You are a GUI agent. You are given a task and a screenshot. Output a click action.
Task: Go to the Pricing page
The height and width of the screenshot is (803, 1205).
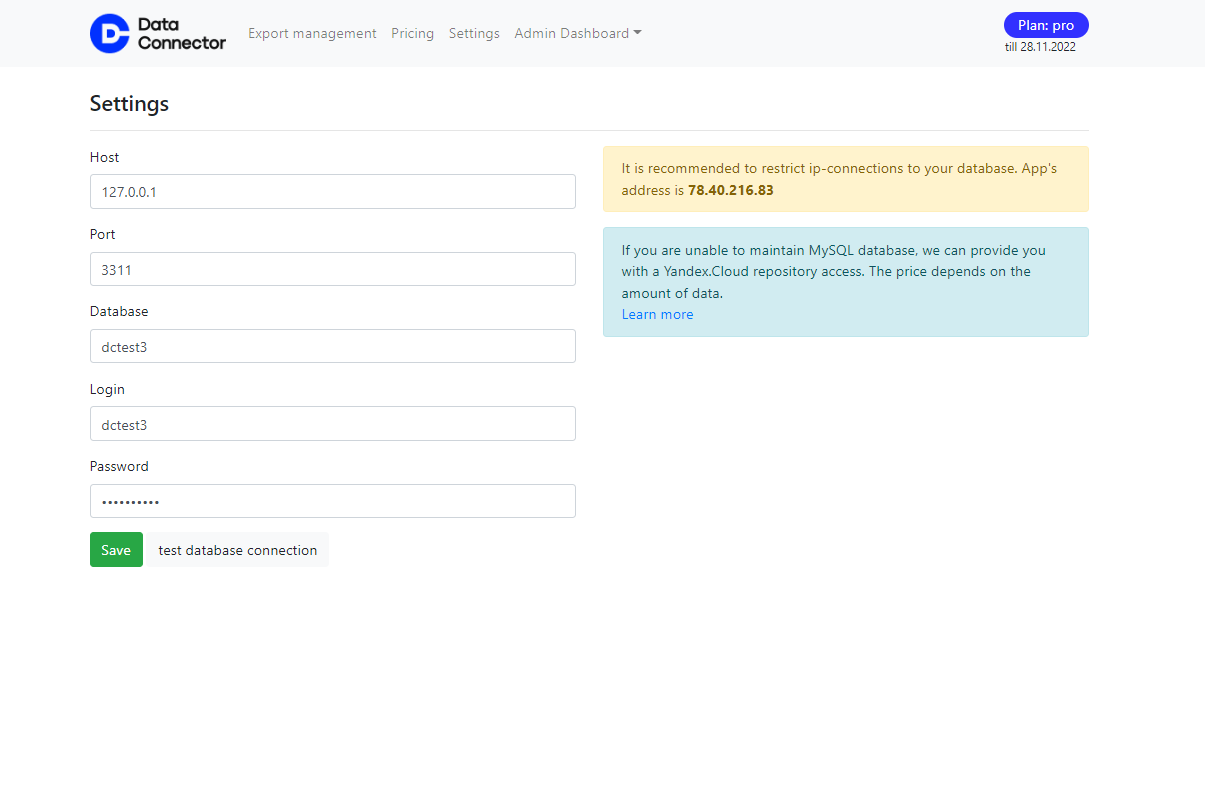tap(412, 33)
